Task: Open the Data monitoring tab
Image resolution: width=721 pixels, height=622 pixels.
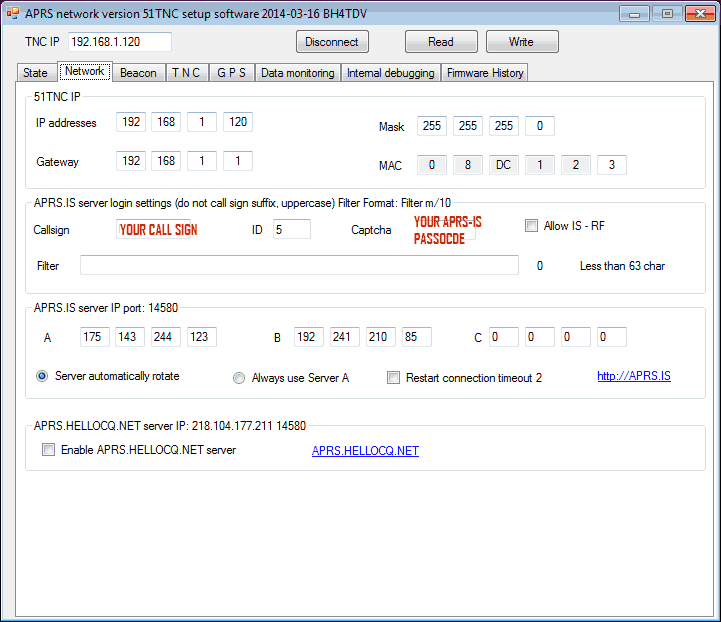Action: click(297, 73)
